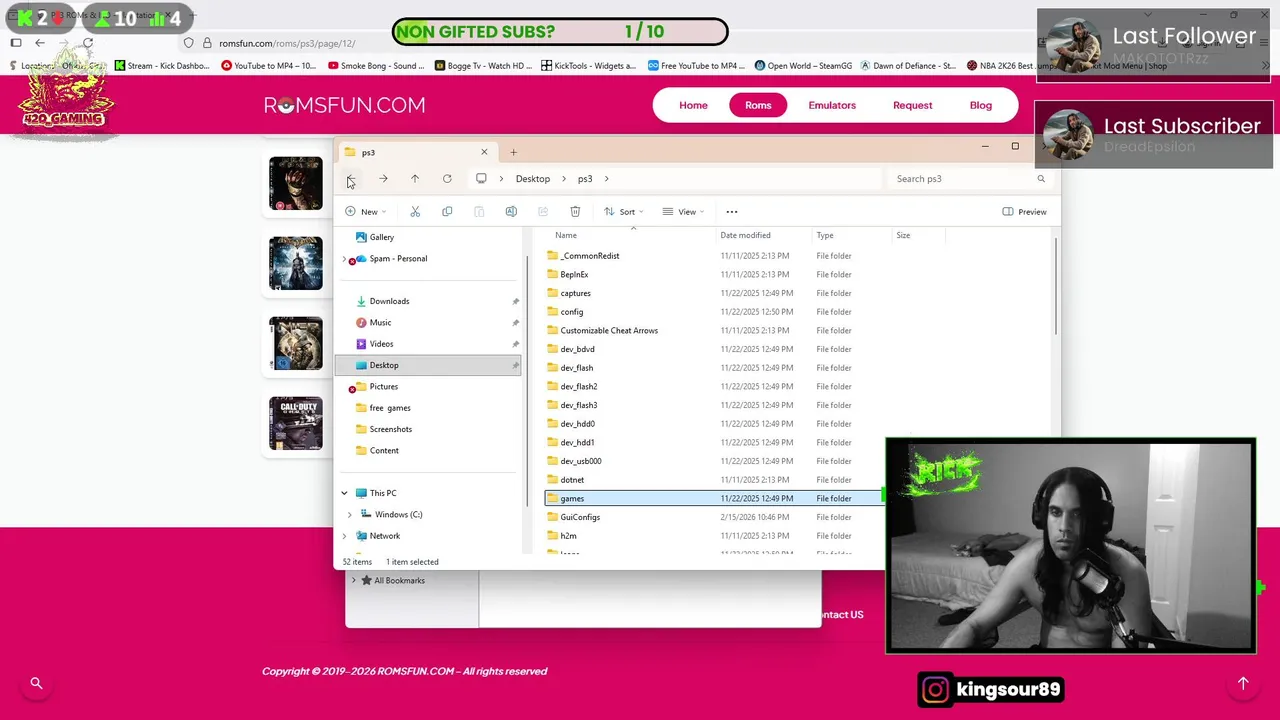Select the games folder row
1280x720 pixels.
[714, 498]
